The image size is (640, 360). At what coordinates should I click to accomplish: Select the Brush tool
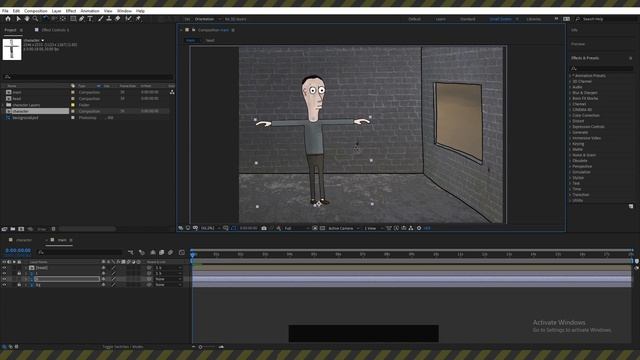point(100,19)
